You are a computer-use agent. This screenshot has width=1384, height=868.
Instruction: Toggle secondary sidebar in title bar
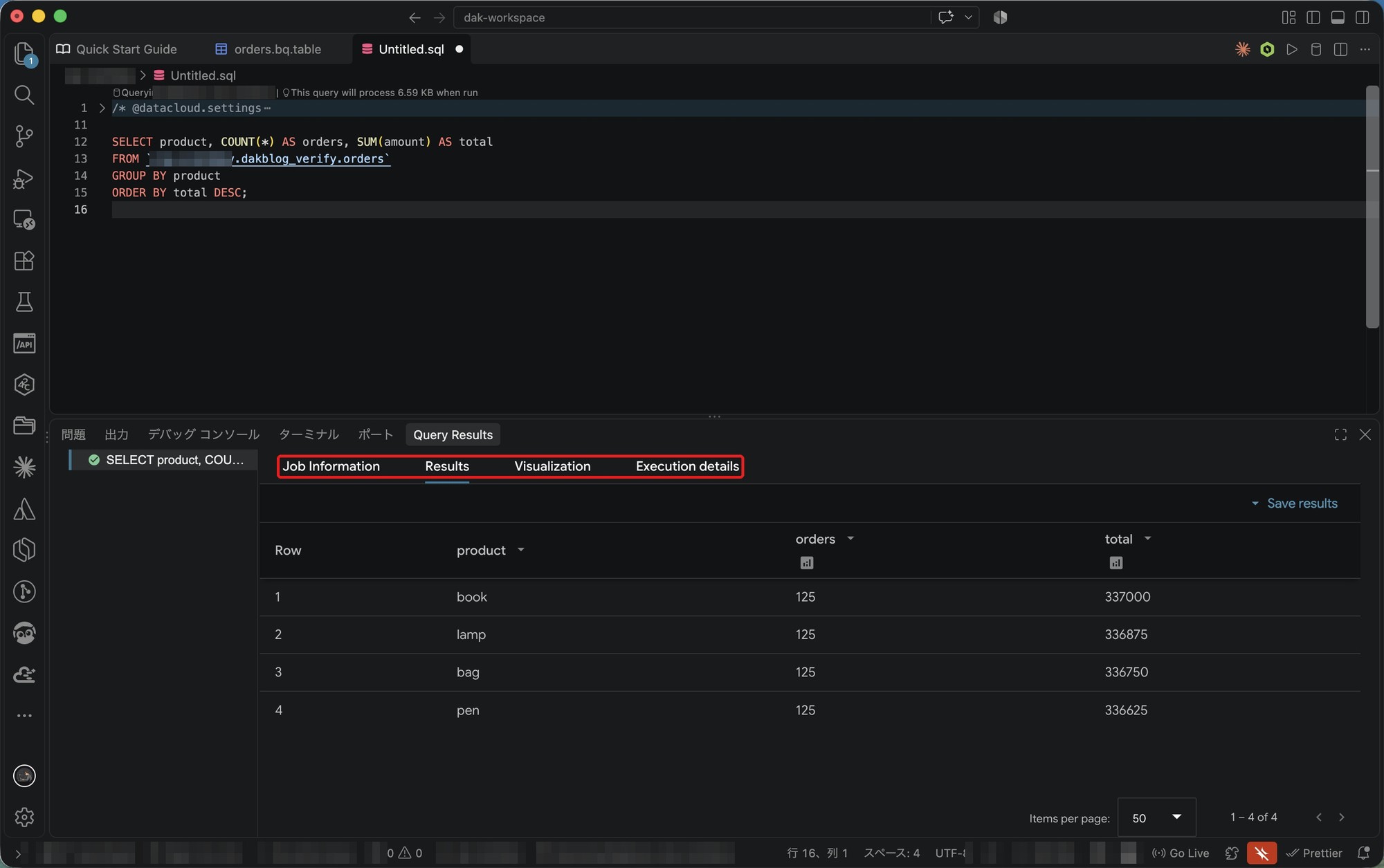coord(1362,17)
